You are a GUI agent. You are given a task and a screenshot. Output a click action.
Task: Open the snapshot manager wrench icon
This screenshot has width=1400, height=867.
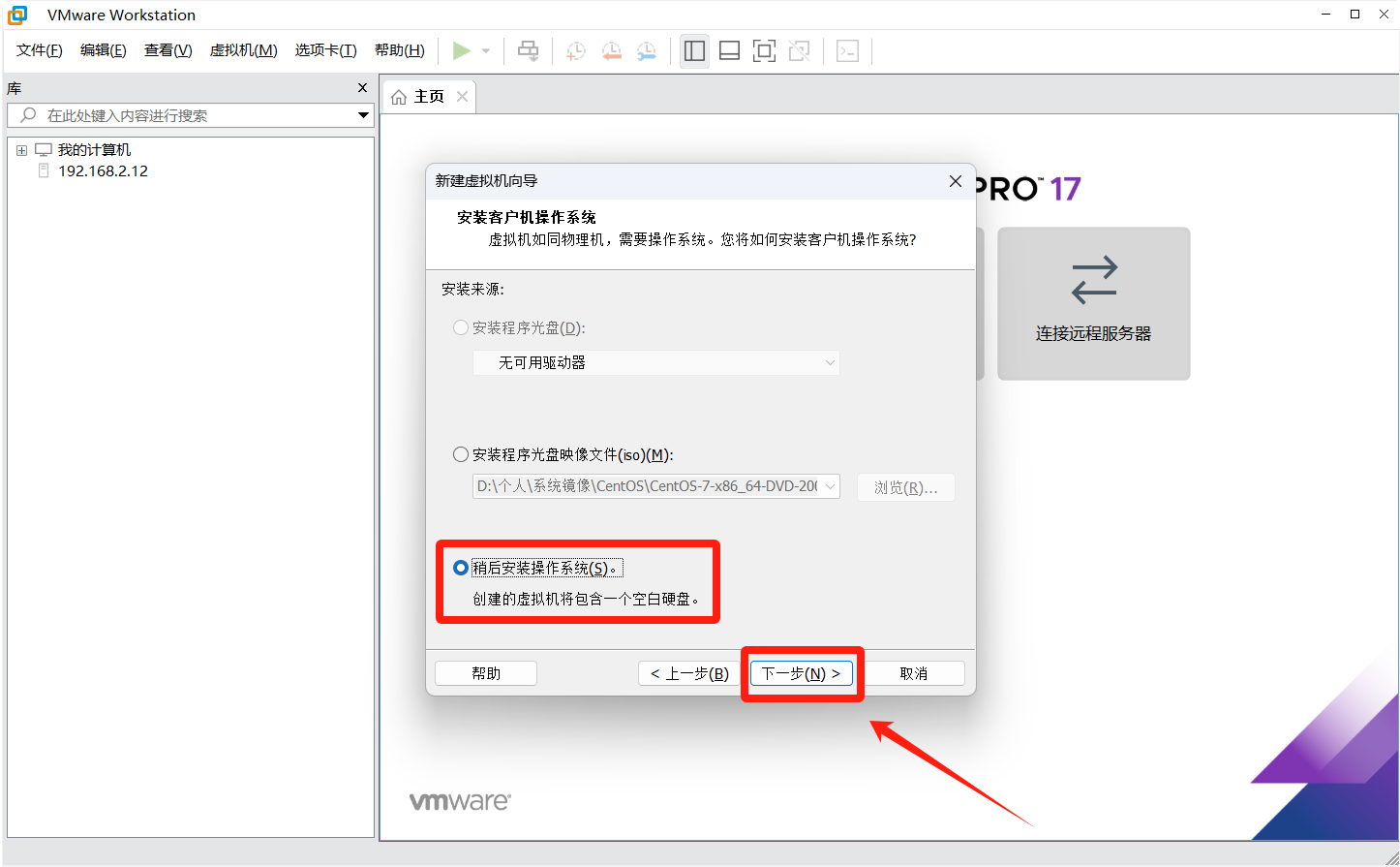646,51
